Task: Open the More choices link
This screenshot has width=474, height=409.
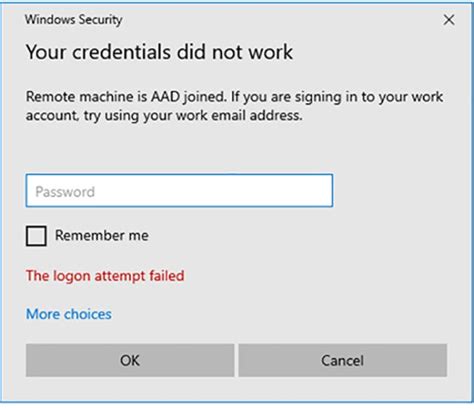Action: (69, 314)
